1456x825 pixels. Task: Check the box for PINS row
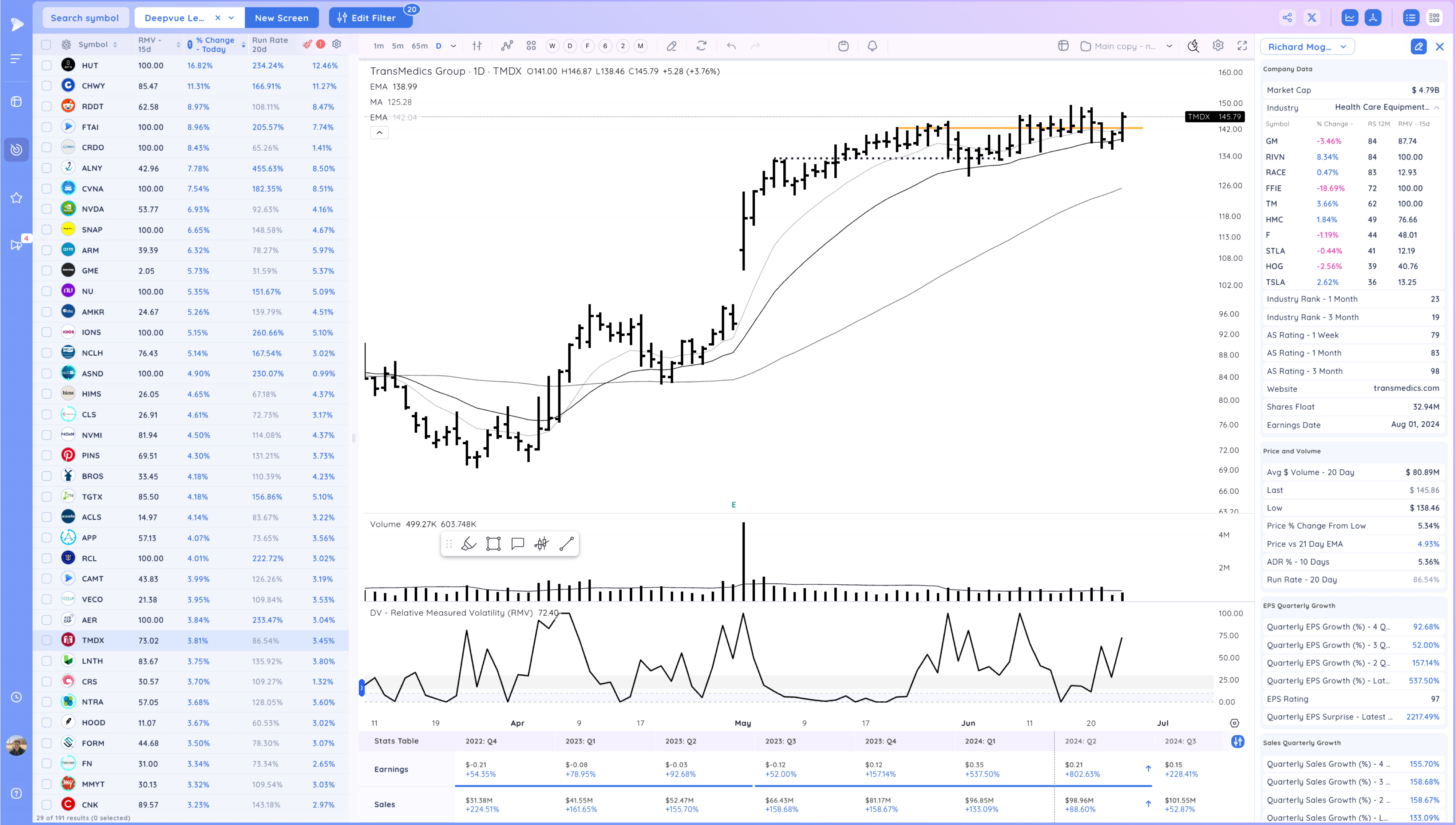point(47,455)
